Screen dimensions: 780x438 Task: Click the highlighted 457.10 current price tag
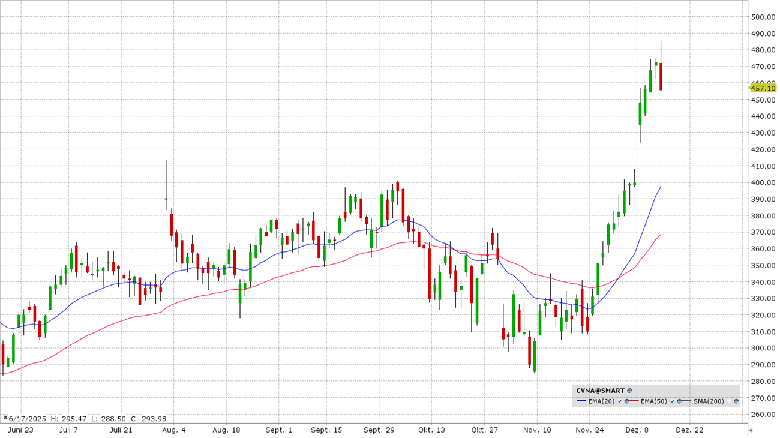(764, 88)
